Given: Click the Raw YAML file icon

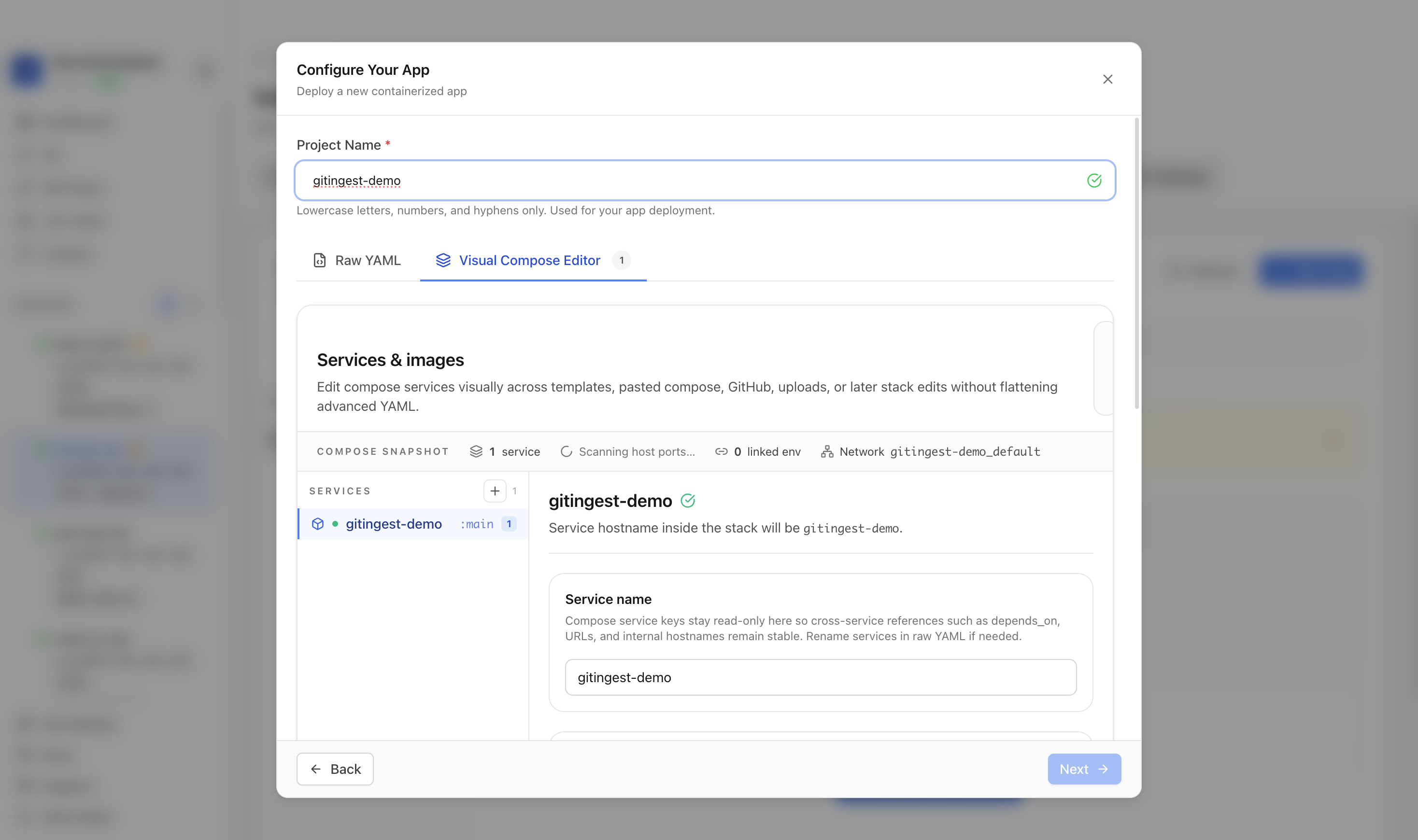Looking at the screenshot, I should pyautogui.click(x=319, y=260).
